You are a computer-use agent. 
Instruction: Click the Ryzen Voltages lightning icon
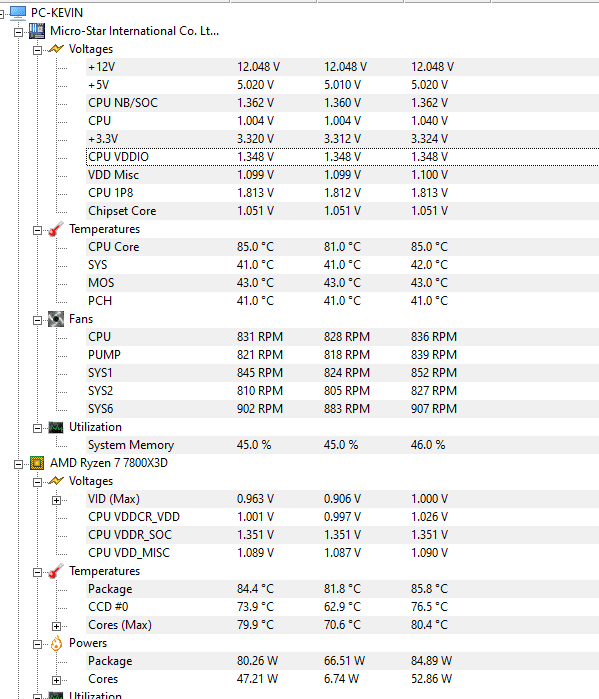click(x=56, y=481)
